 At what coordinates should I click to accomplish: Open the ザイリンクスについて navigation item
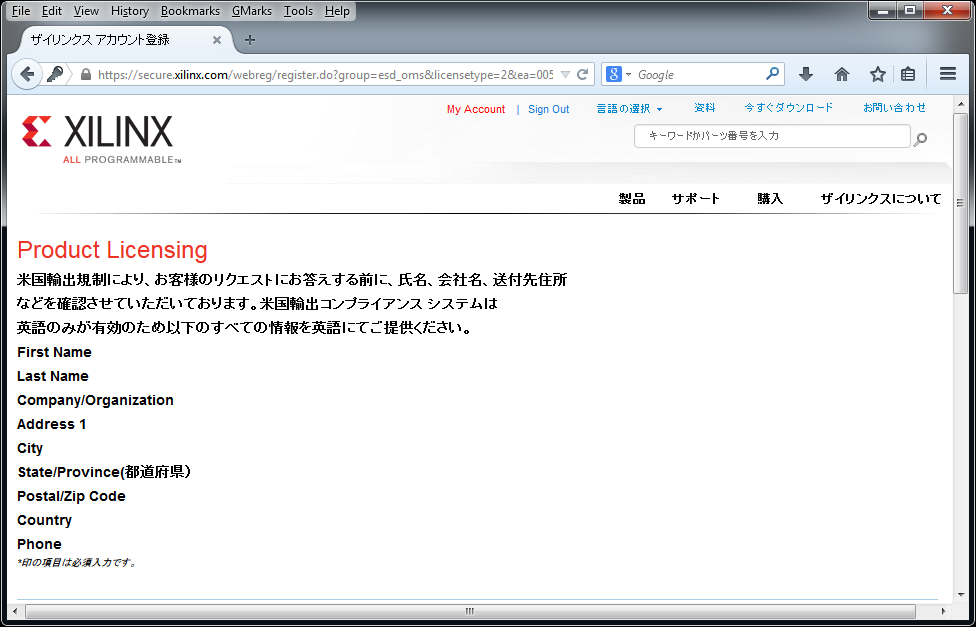click(x=881, y=199)
